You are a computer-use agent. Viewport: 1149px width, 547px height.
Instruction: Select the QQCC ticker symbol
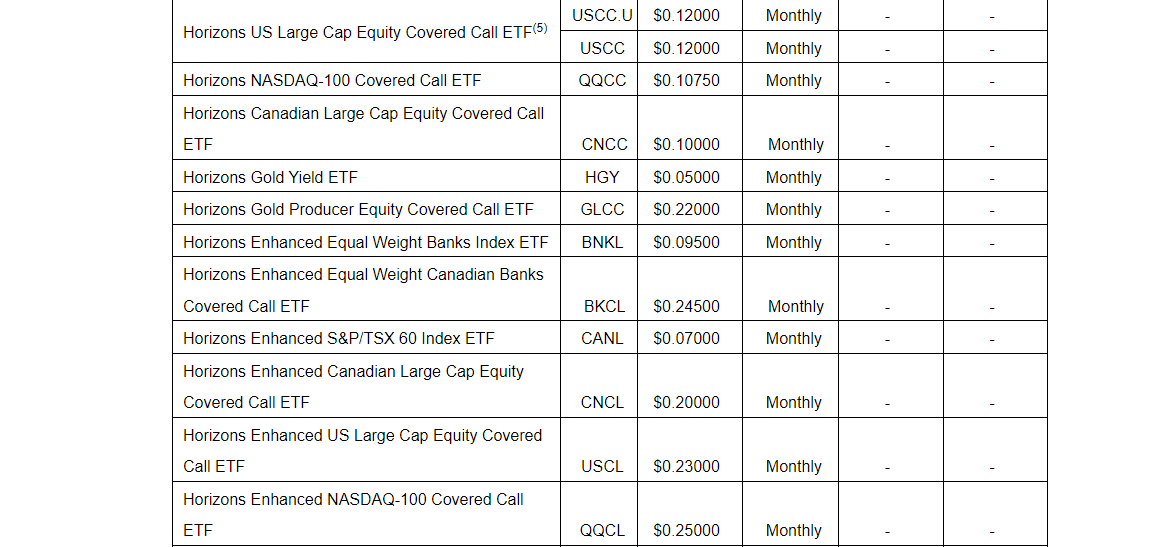pos(602,80)
